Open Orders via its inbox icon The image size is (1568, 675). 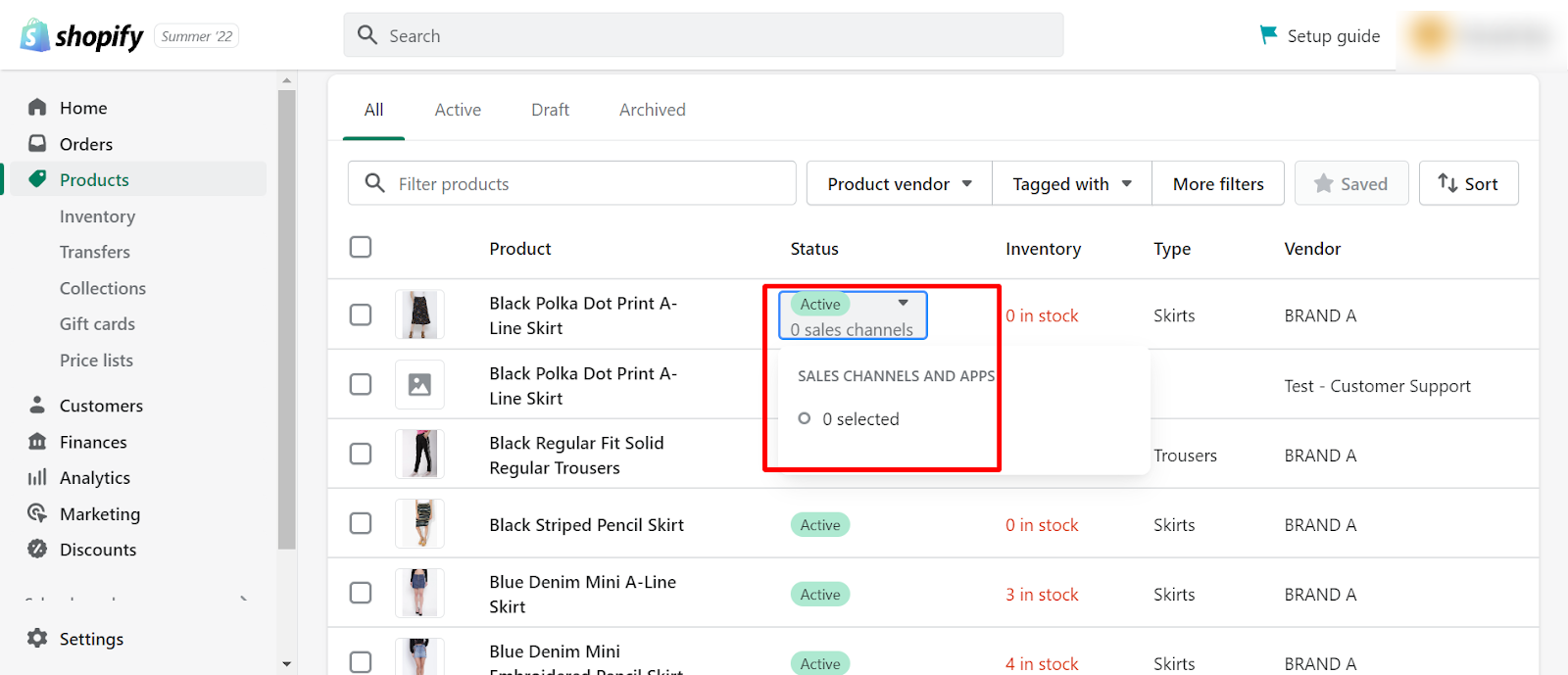click(37, 143)
